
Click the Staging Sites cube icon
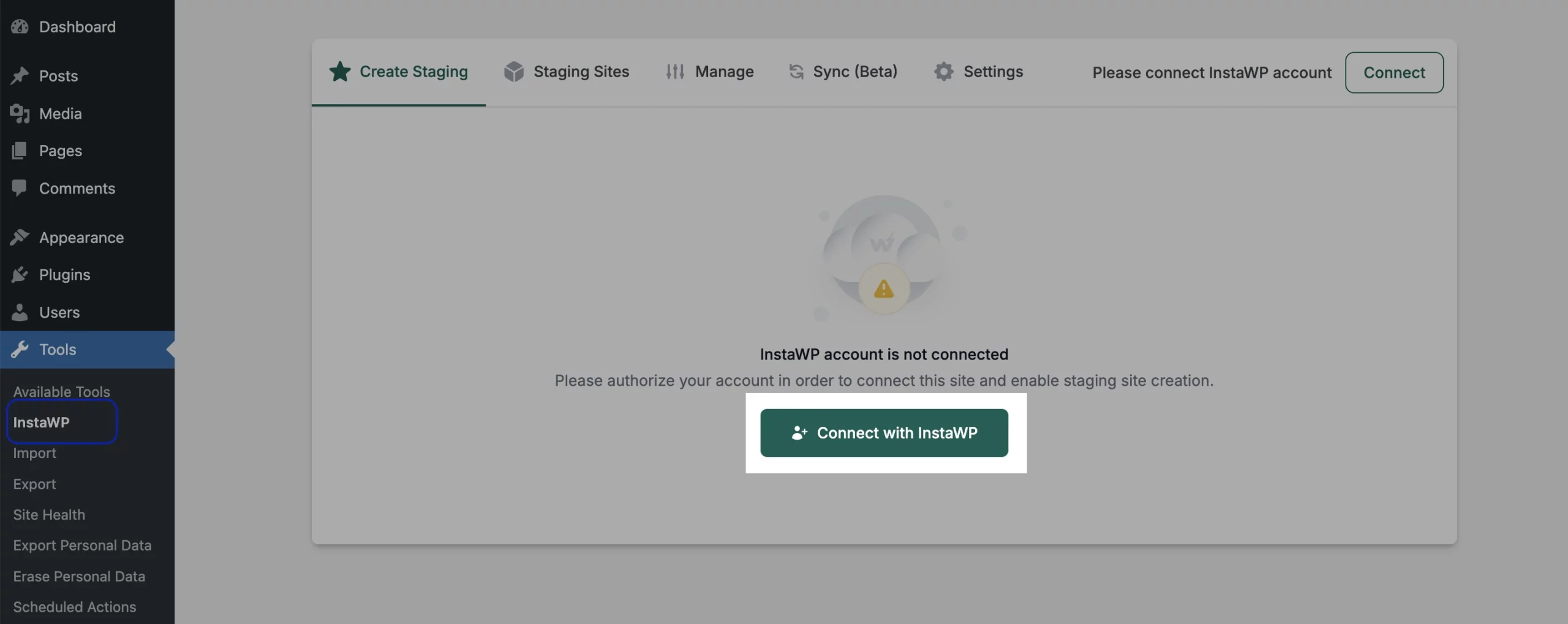(x=514, y=72)
